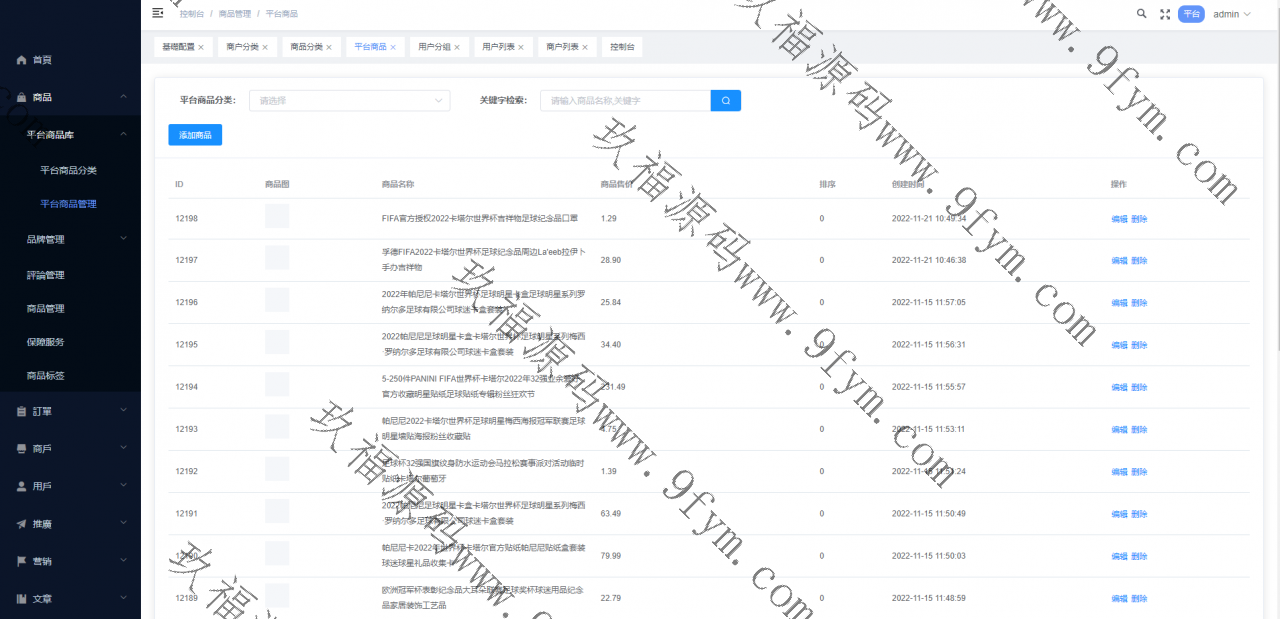The image size is (1280, 619).
Task: Expand the 用戶 sidebar menu
Action: coord(70,486)
